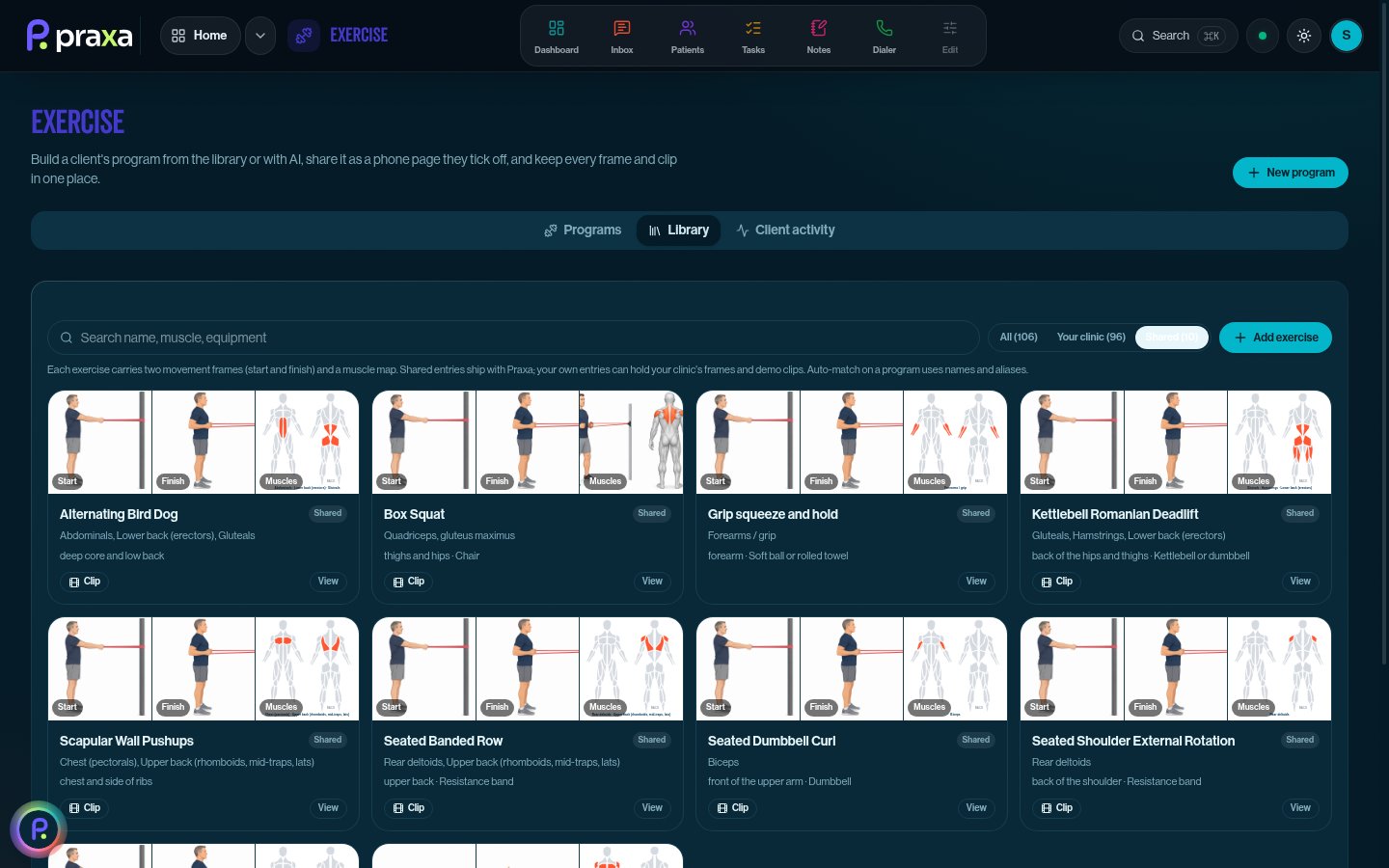Viewport: 1389px width, 868px height.
Task: View the Scapular Wall Pushups exercise
Action: coord(328,808)
